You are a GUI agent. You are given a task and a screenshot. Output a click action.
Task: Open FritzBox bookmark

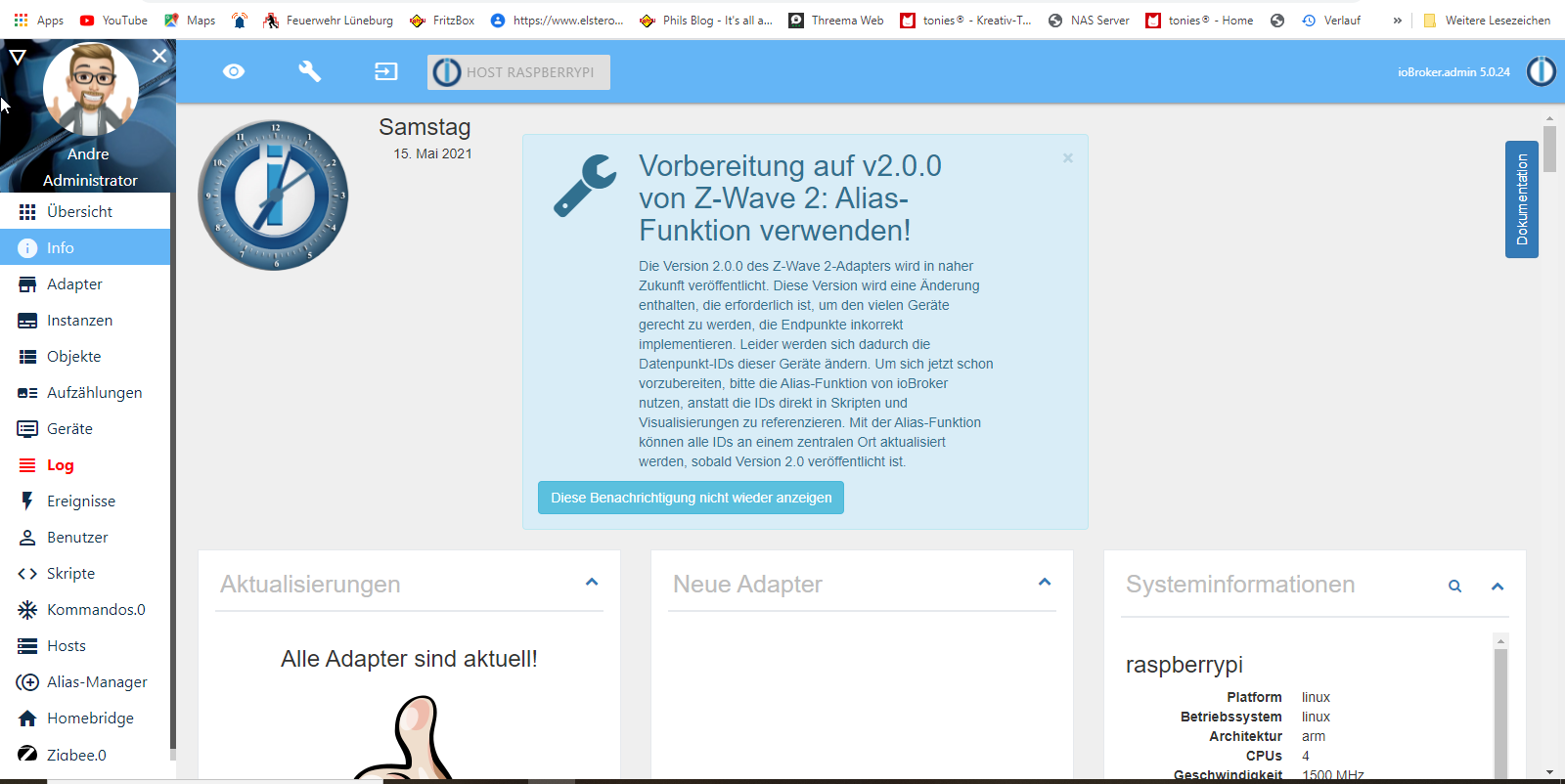pos(442,20)
